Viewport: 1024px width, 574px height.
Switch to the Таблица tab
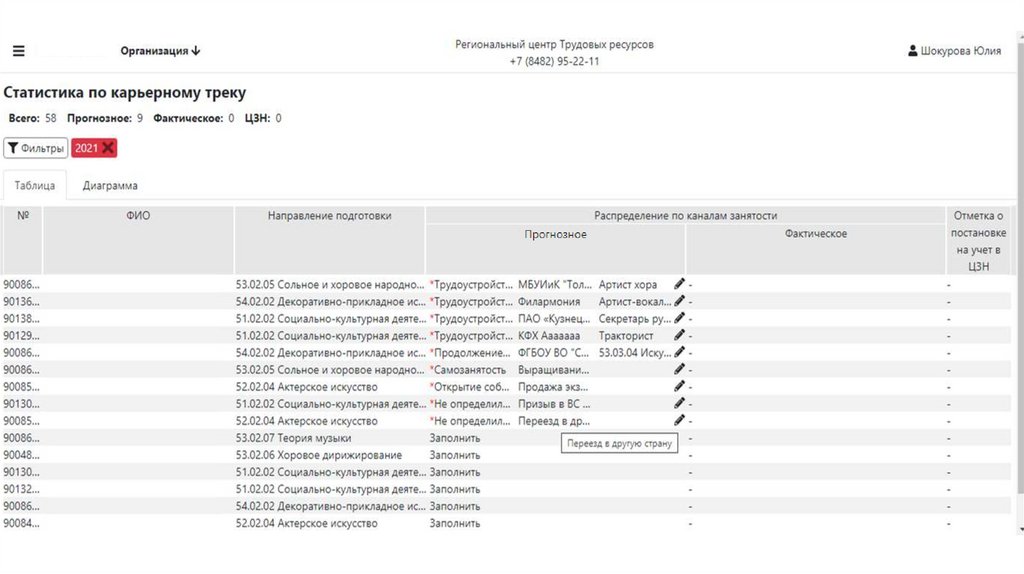coord(35,185)
